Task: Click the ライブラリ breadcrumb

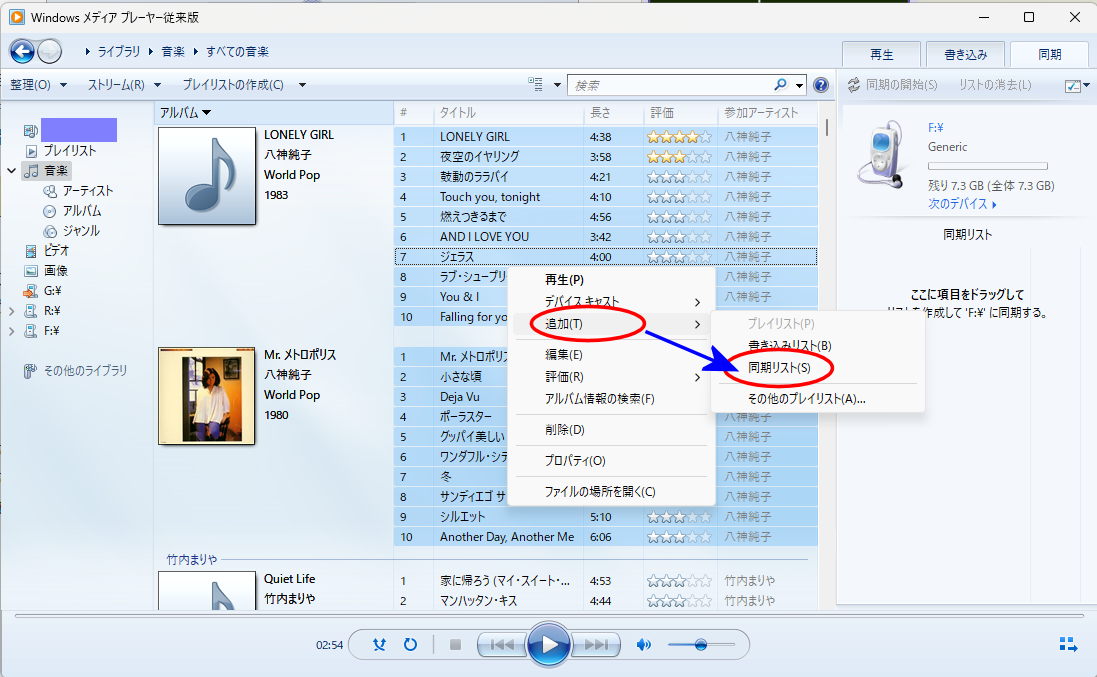Action: [118, 52]
